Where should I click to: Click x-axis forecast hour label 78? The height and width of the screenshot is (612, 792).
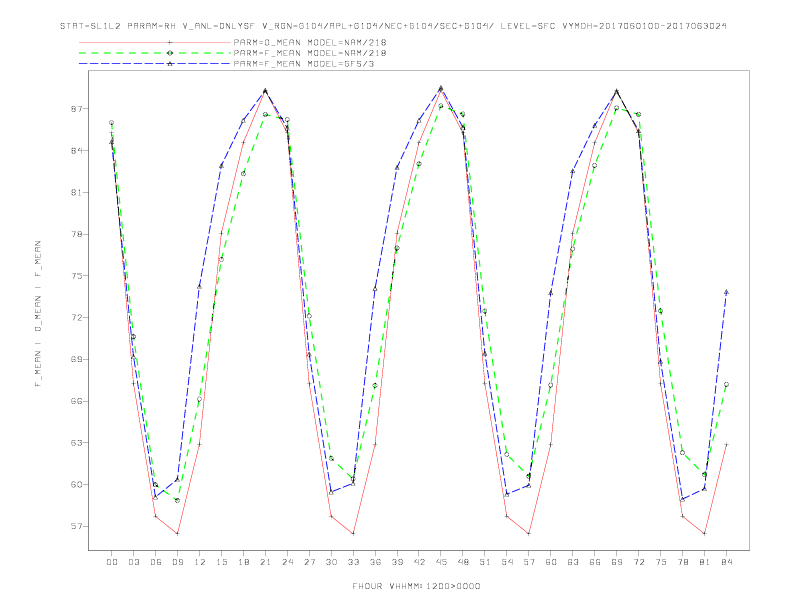pyautogui.click(x=682, y=562)
